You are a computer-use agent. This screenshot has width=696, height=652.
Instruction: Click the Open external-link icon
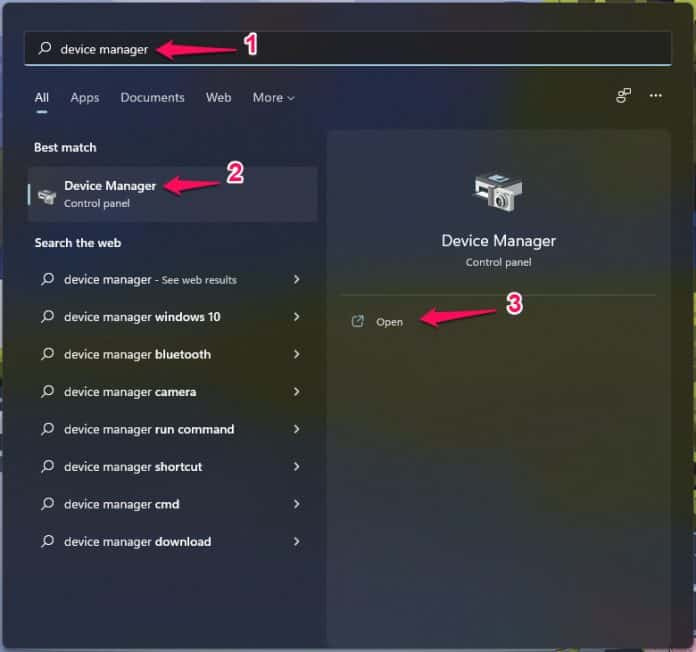tap(358, 321)
